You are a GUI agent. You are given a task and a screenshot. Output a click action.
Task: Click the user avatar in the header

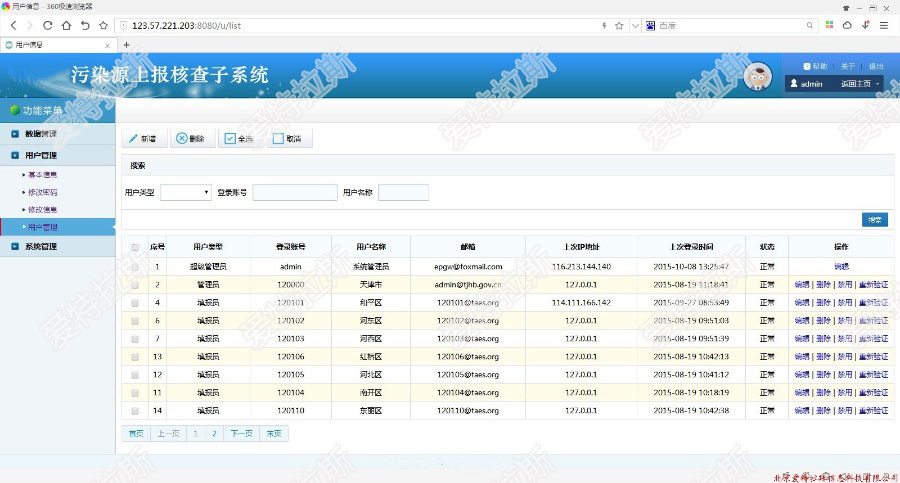coord(759,75)
